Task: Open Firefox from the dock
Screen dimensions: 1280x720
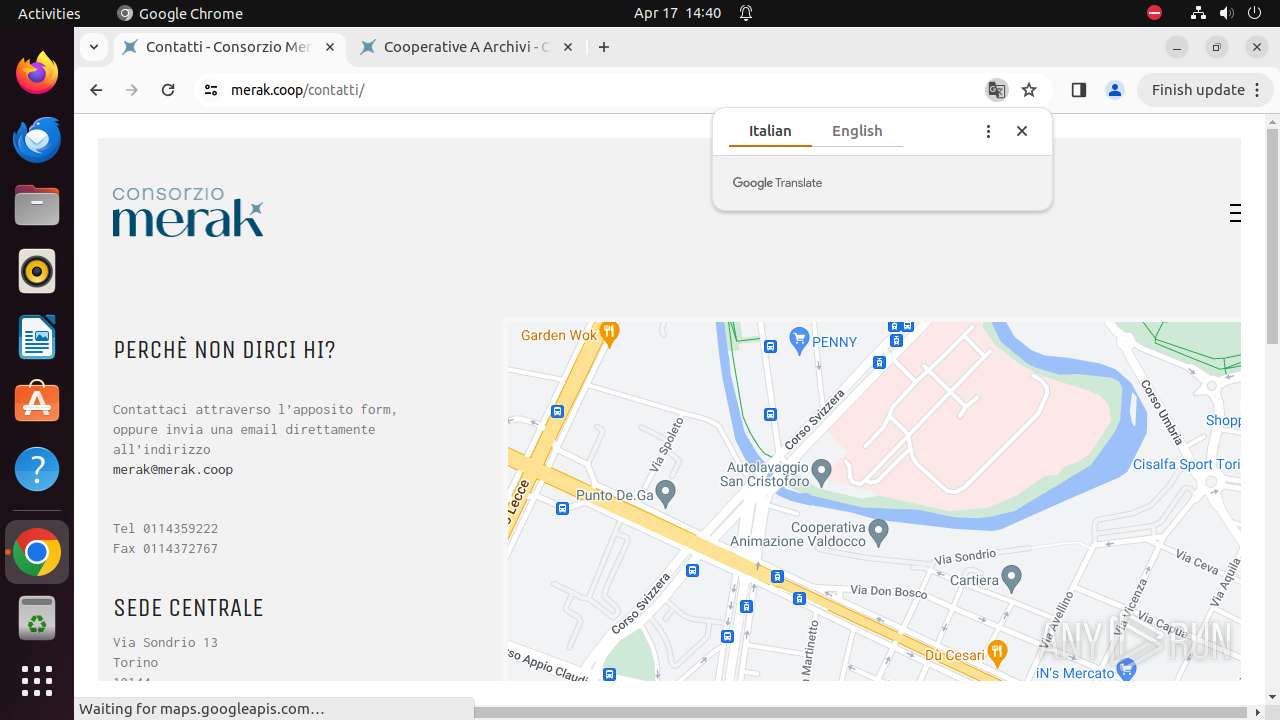Action: click(x=37, y=73)
